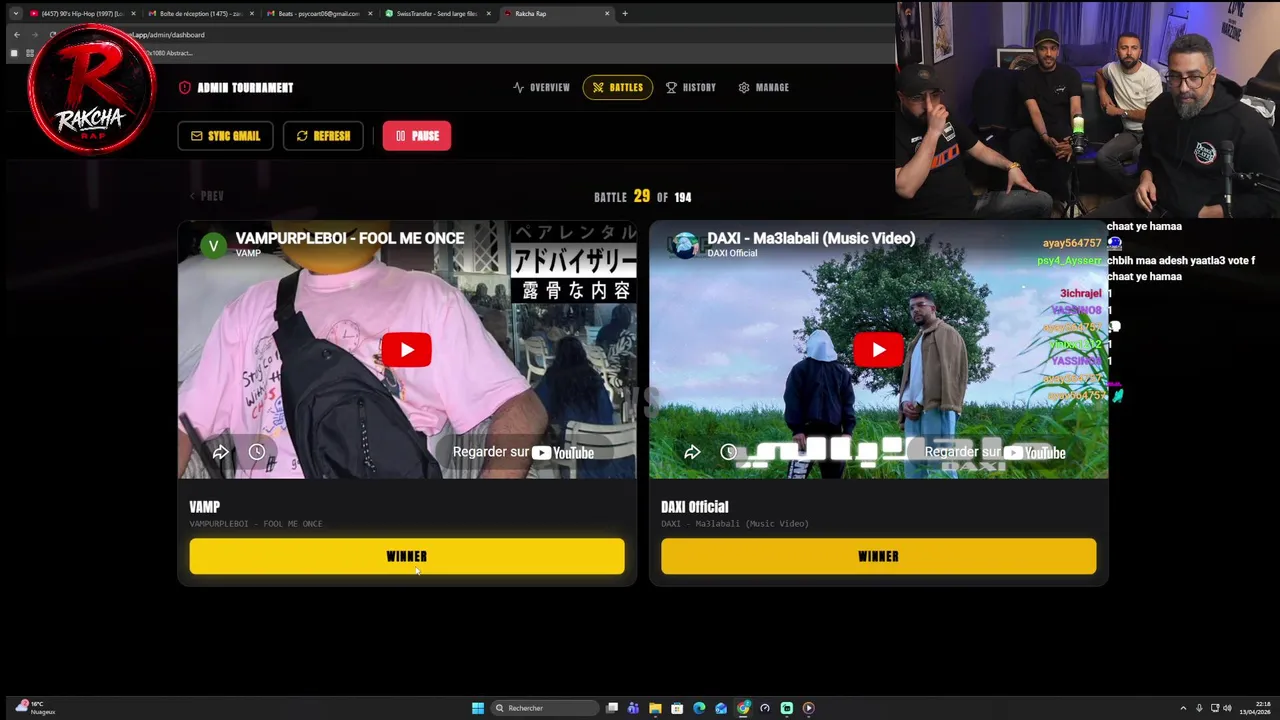The width and height of the screenshot is (1280, 720).
Task: Click the Sync Gmail button
Action: pos(225,136)
